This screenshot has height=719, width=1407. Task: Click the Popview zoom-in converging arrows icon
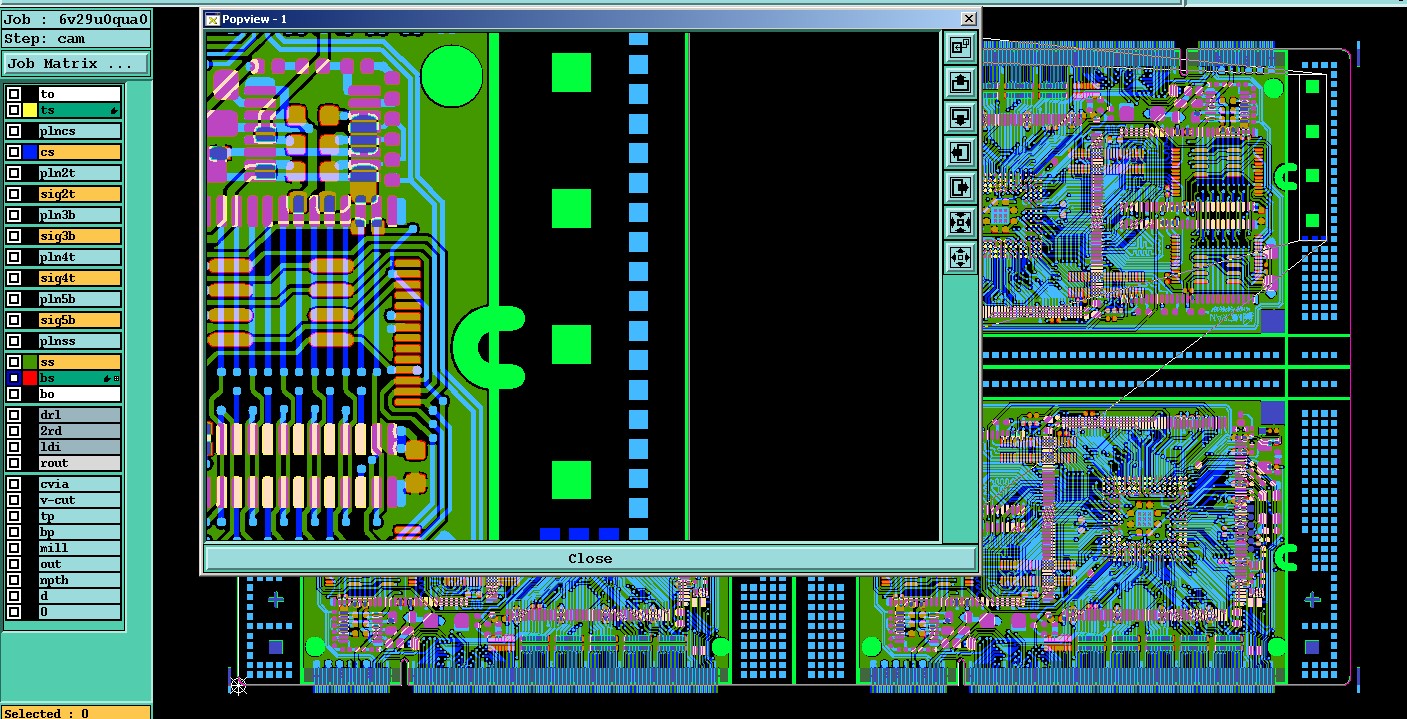960,222
